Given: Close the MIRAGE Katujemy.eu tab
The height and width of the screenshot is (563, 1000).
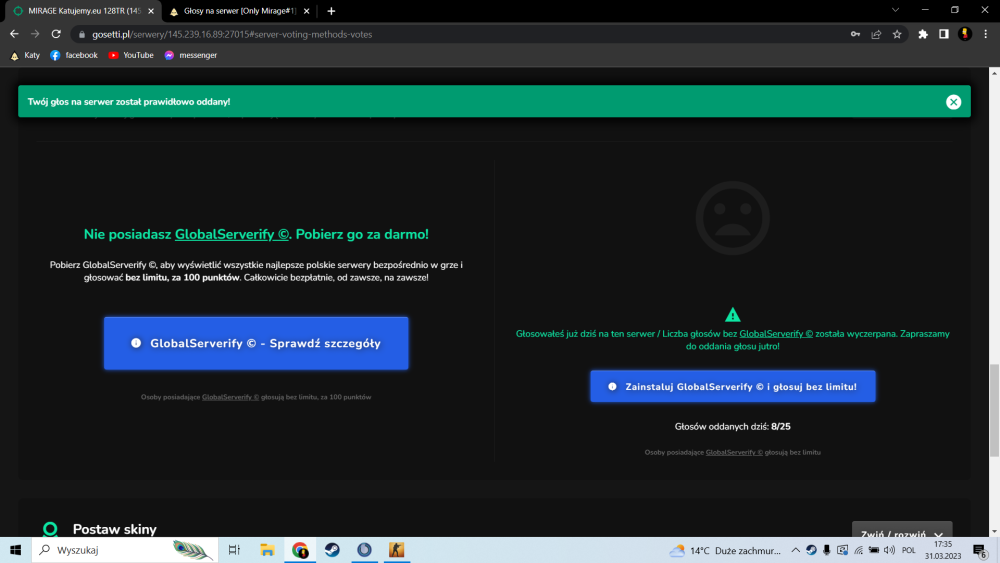Looking at the screenshot, I should (x=151, y=11).
